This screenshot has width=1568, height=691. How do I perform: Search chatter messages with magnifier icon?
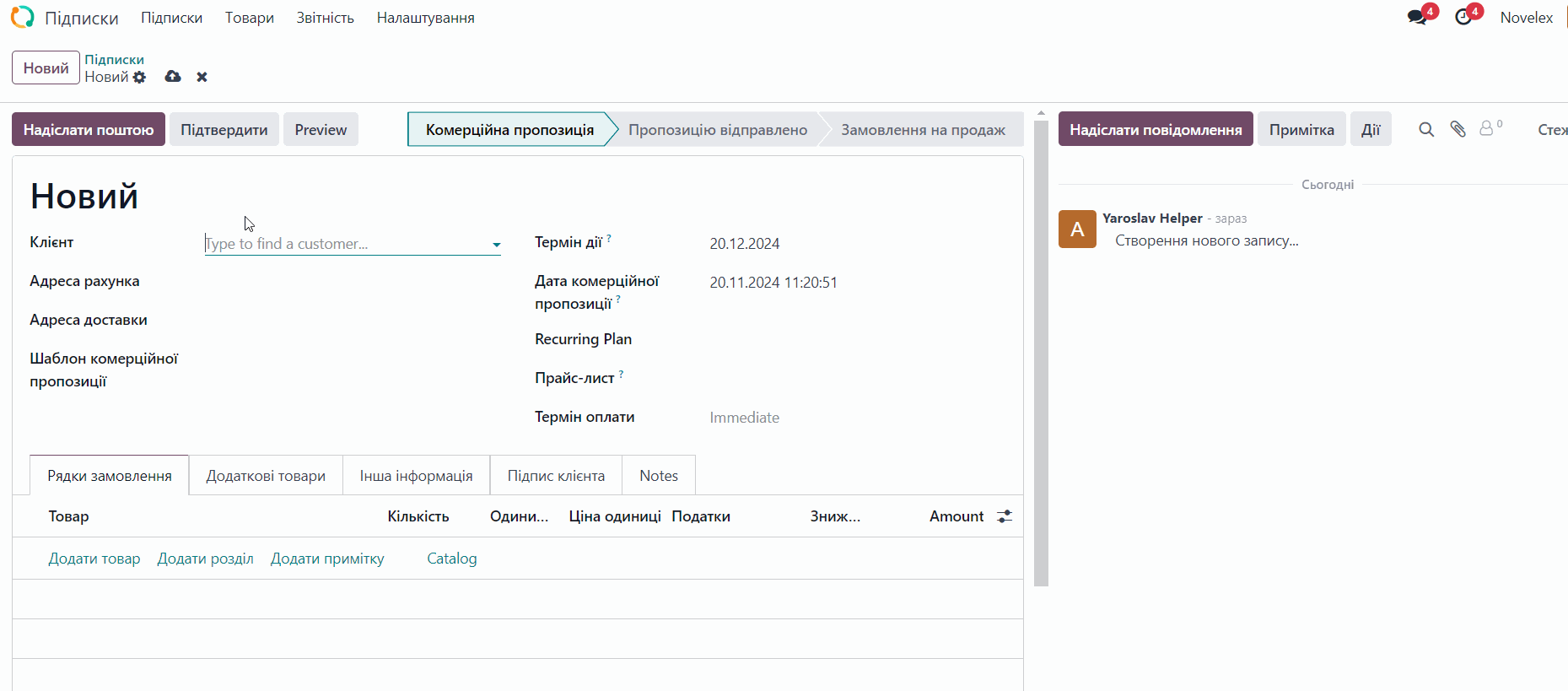[x=1426, y=129]
